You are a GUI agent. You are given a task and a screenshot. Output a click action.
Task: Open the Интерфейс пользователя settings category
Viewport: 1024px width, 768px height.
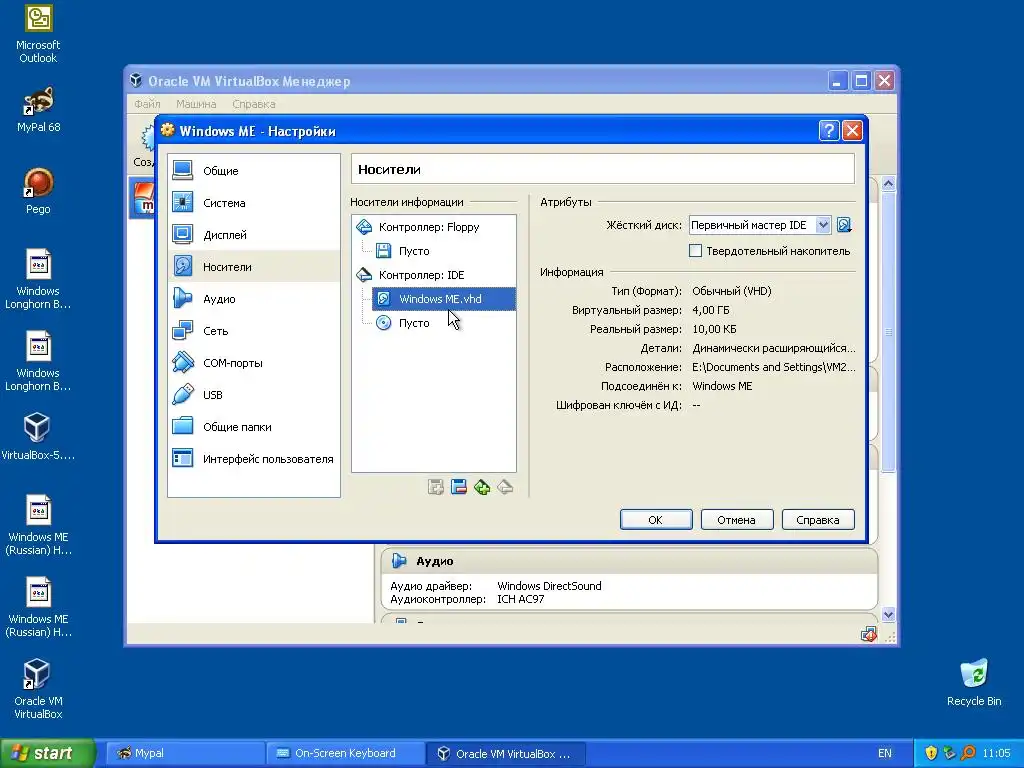[253, 458]
